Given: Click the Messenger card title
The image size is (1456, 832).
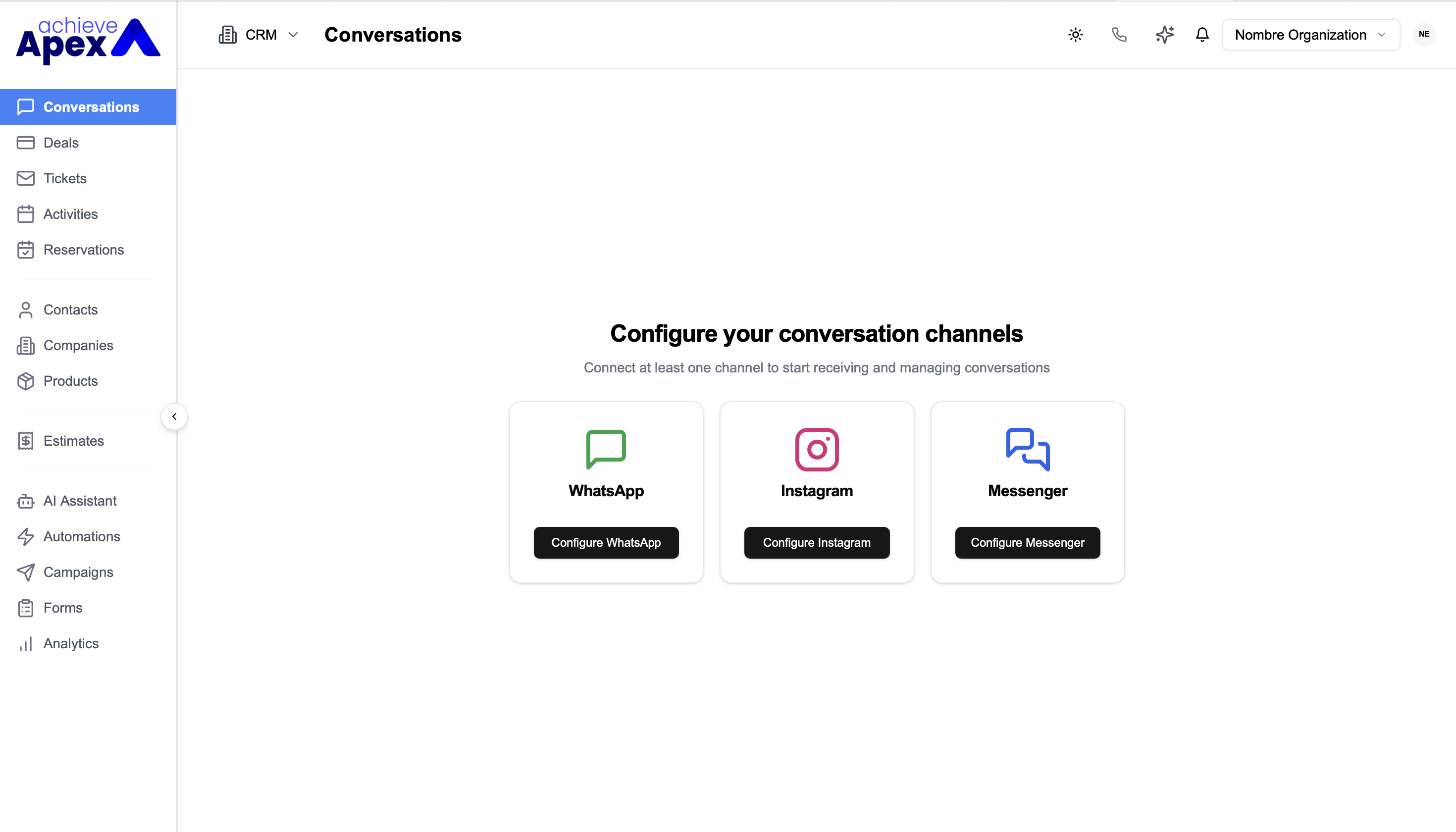Looking at the screenshot, I should (x=1028, y=491).
